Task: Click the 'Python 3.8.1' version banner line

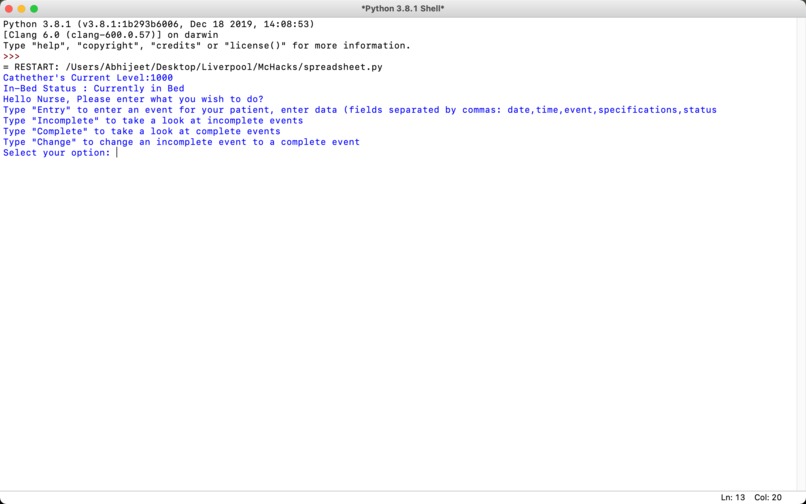Action: point(158,24)
